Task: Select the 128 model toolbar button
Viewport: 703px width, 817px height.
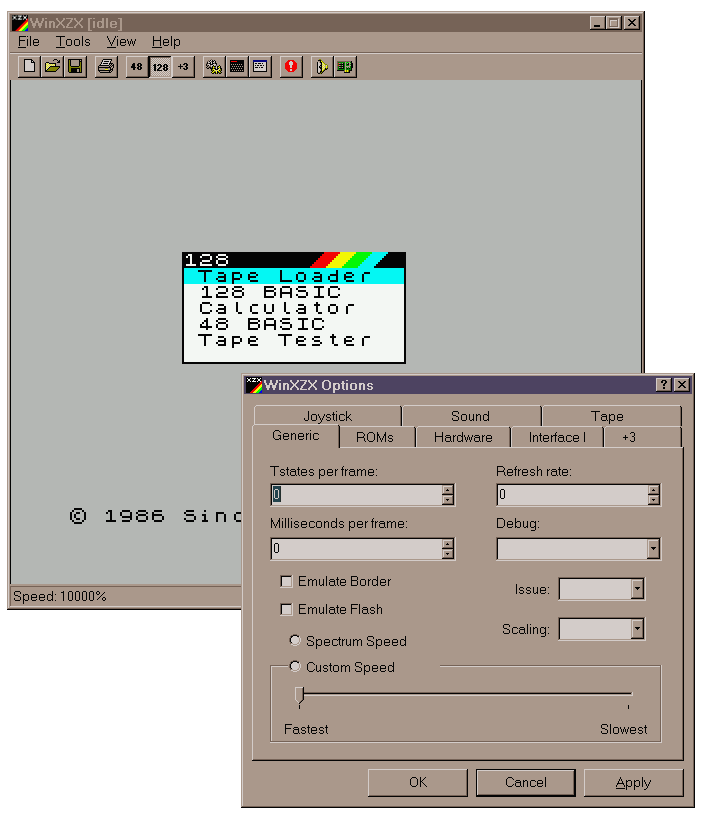Action: (x=160, y=67)
